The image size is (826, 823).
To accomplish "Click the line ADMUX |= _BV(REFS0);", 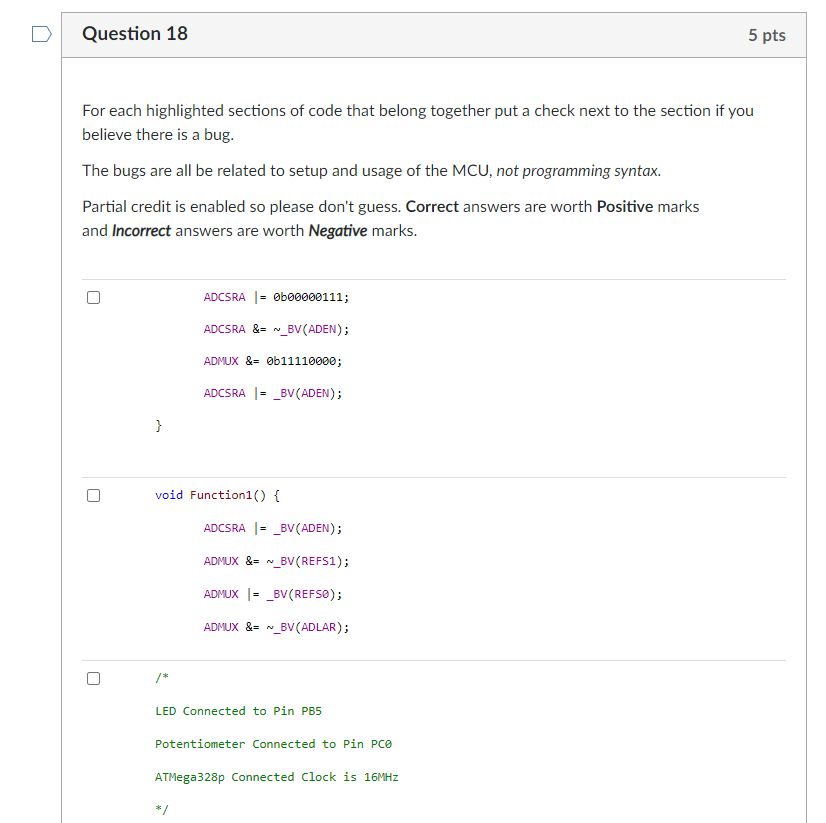I will coord(272,593).
